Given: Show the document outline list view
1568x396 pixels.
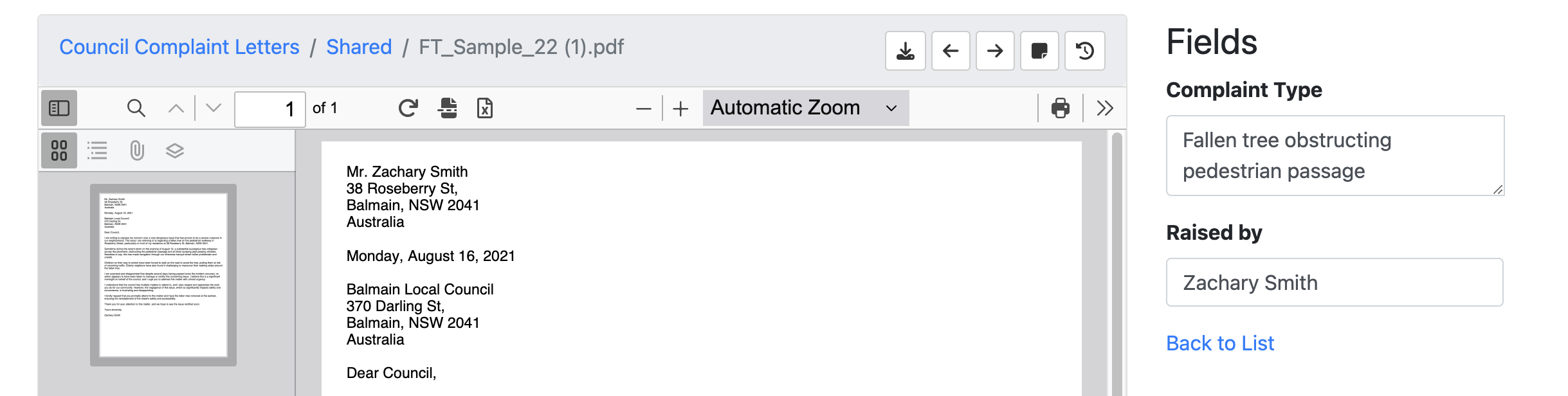Looking at the screenshot, I should (98, 150).
